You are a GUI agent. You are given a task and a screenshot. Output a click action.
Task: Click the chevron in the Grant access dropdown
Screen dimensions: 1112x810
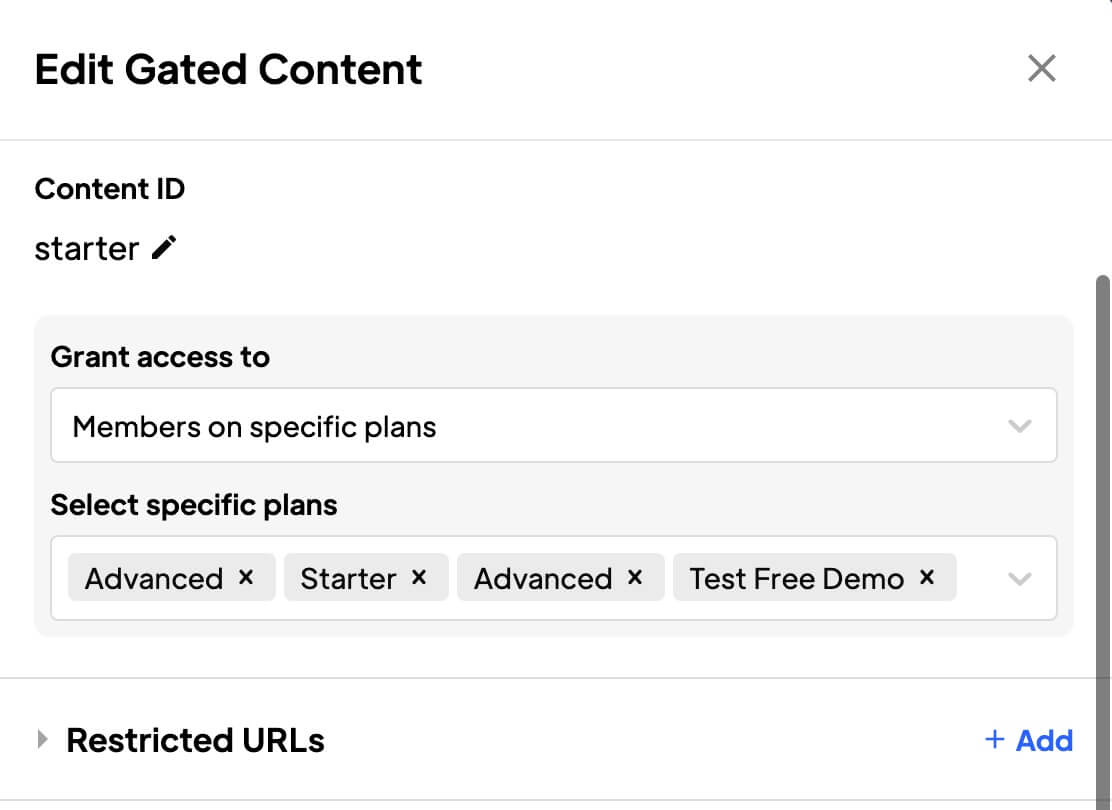(1020, 426)
